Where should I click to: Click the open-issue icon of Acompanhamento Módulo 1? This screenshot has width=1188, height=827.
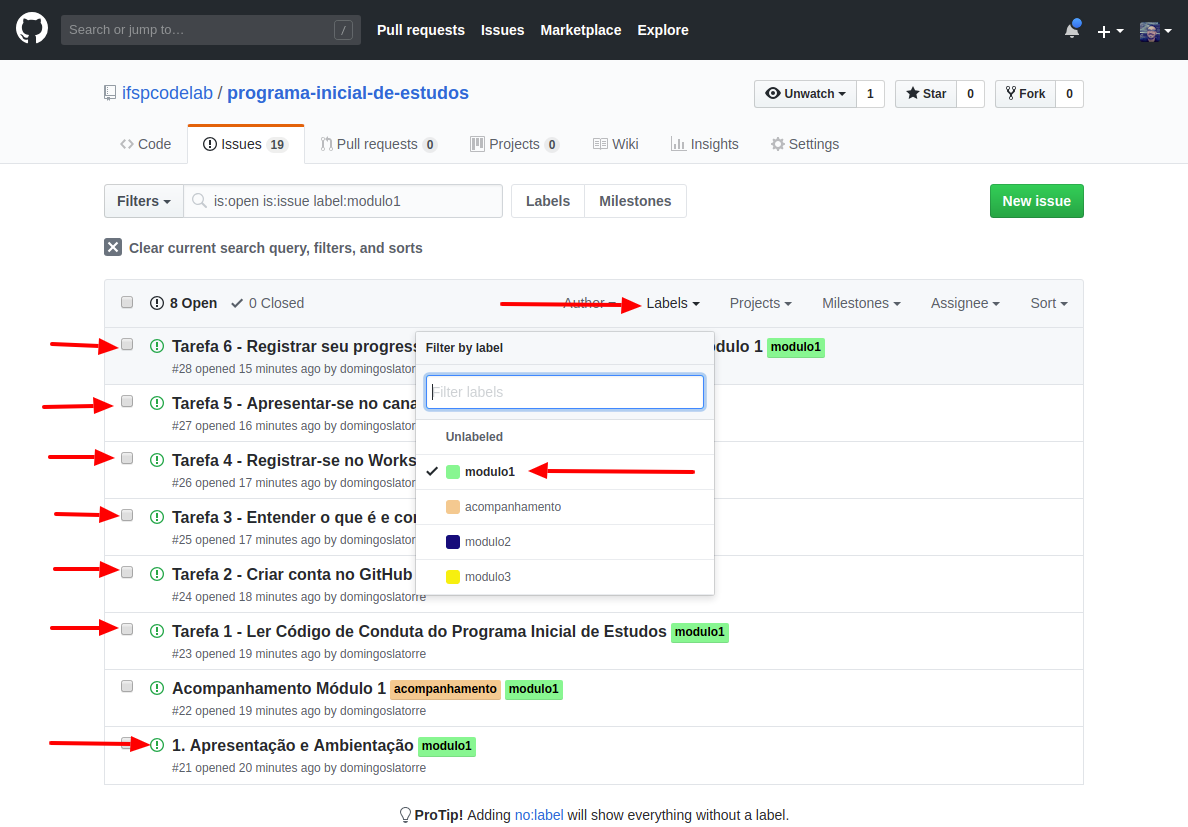(157, 688)
